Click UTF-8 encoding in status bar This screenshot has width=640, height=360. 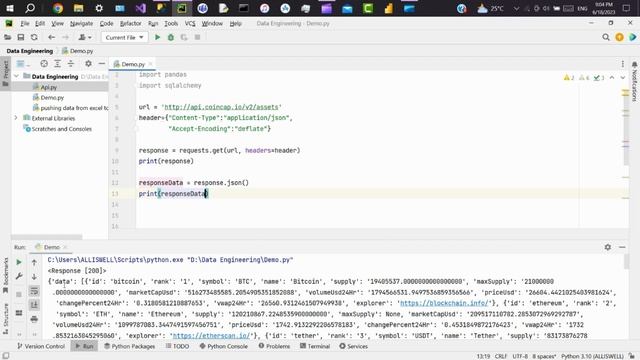520,356
